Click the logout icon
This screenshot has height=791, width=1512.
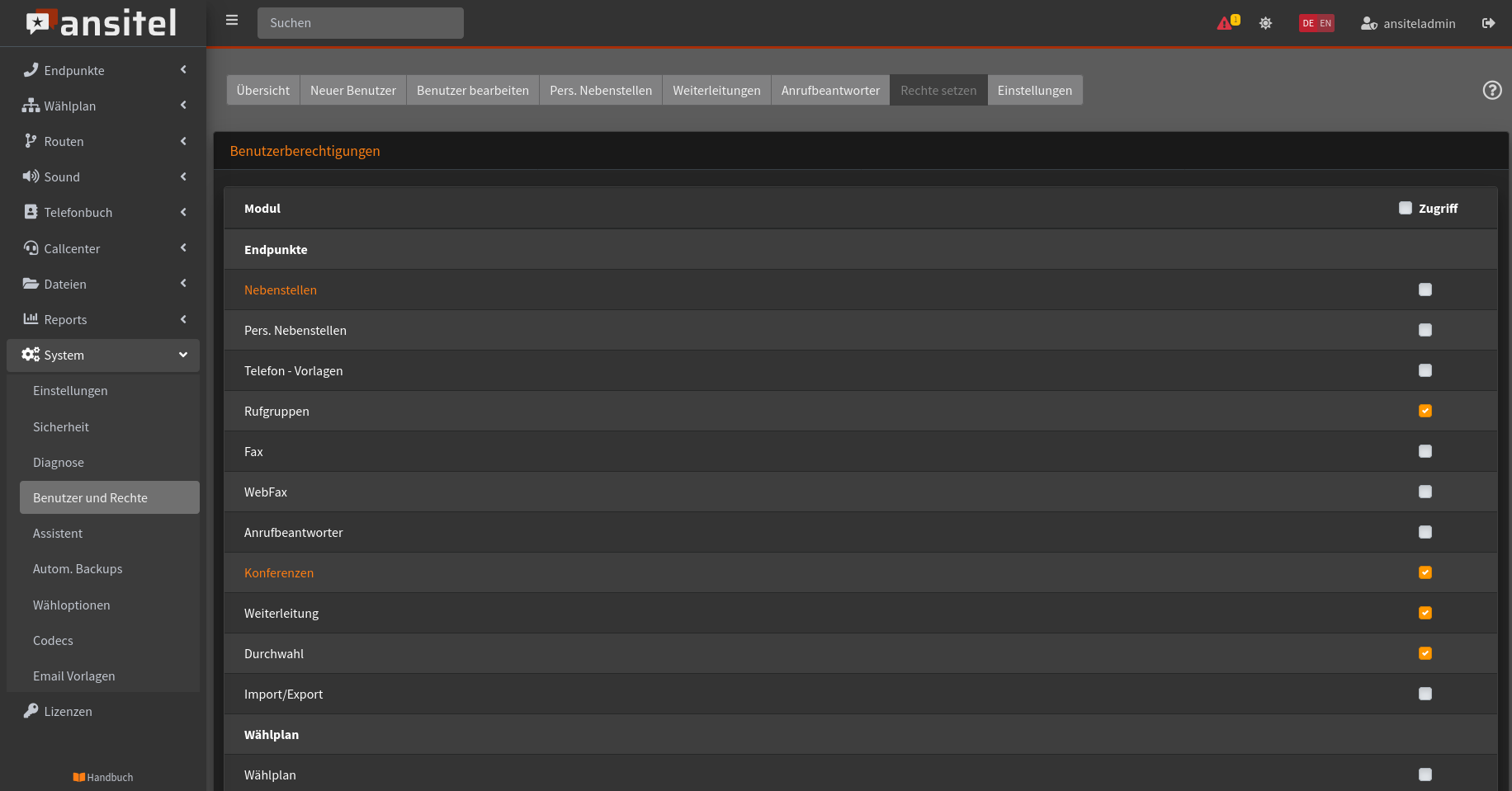(x=1488, y=23)
